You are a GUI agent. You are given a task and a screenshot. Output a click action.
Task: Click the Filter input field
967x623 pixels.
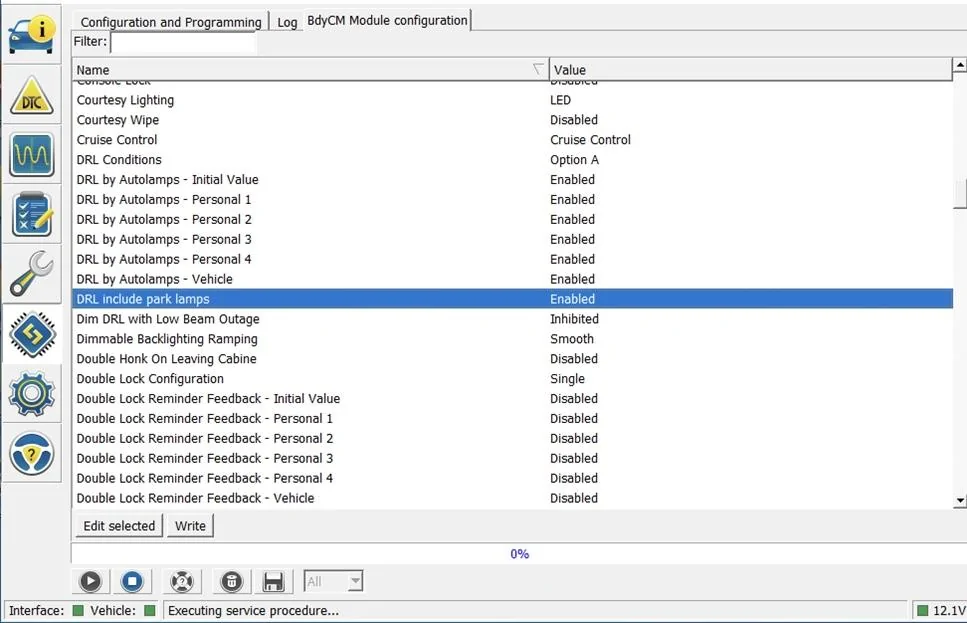(184, 43)
